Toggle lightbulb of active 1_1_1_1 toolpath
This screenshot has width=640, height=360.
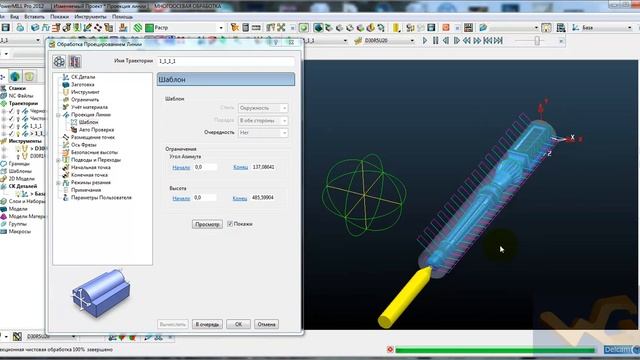pos(18,133)
